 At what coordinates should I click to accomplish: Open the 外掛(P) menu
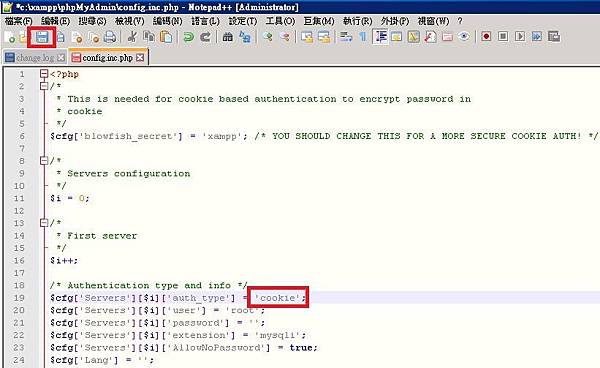(395, 21)
